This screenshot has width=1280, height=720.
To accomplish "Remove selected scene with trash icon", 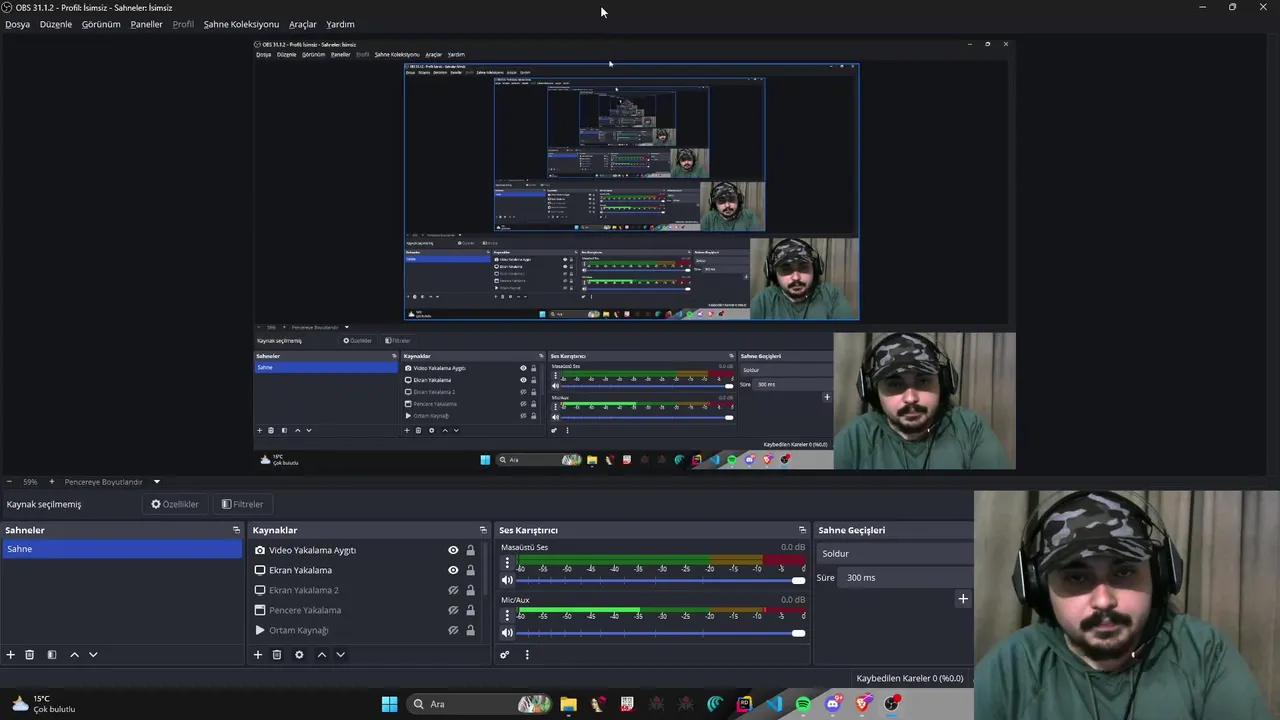I will pos(30,655).
